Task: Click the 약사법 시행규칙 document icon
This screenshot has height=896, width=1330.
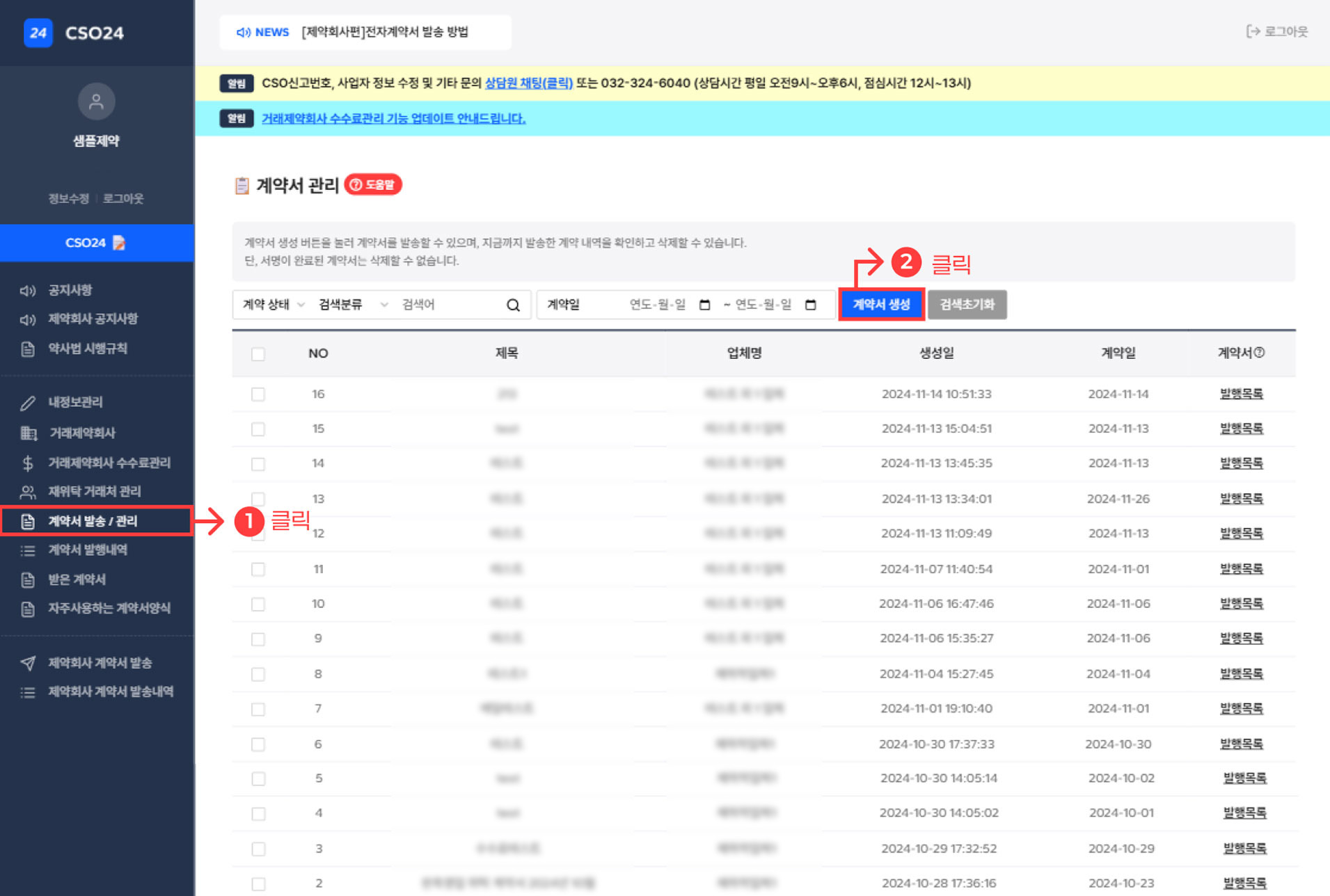Action: 28,349
